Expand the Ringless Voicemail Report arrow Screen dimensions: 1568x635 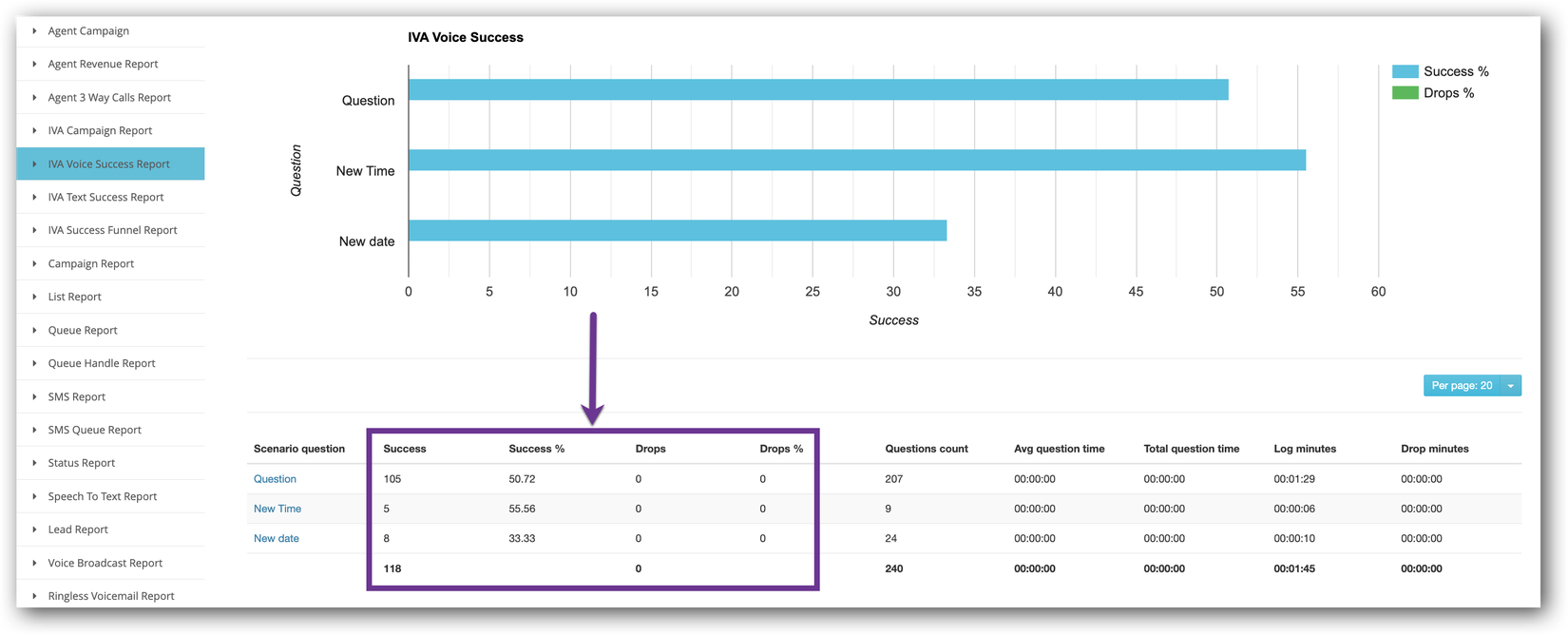(35, 597)
